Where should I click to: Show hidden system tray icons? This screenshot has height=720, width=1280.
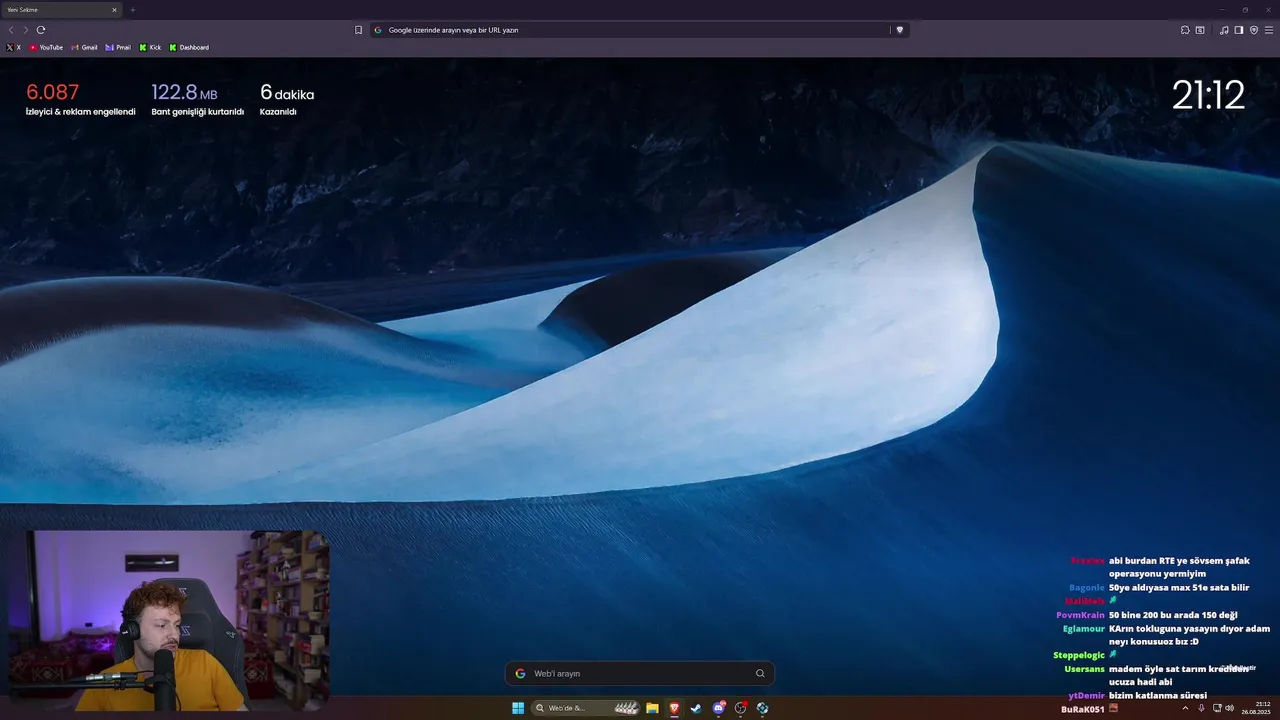[x=1186, y=708]
